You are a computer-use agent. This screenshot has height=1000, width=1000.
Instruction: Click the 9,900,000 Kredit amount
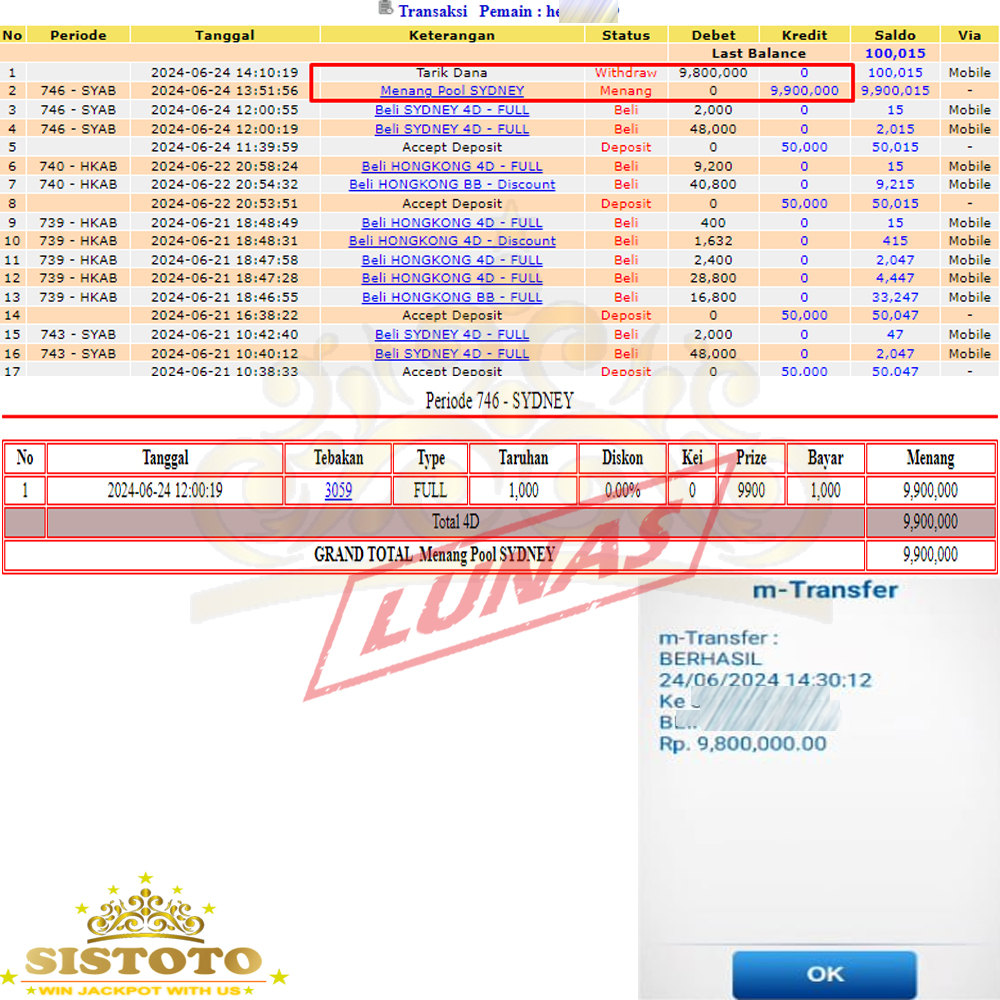click(x=804, y=91)
